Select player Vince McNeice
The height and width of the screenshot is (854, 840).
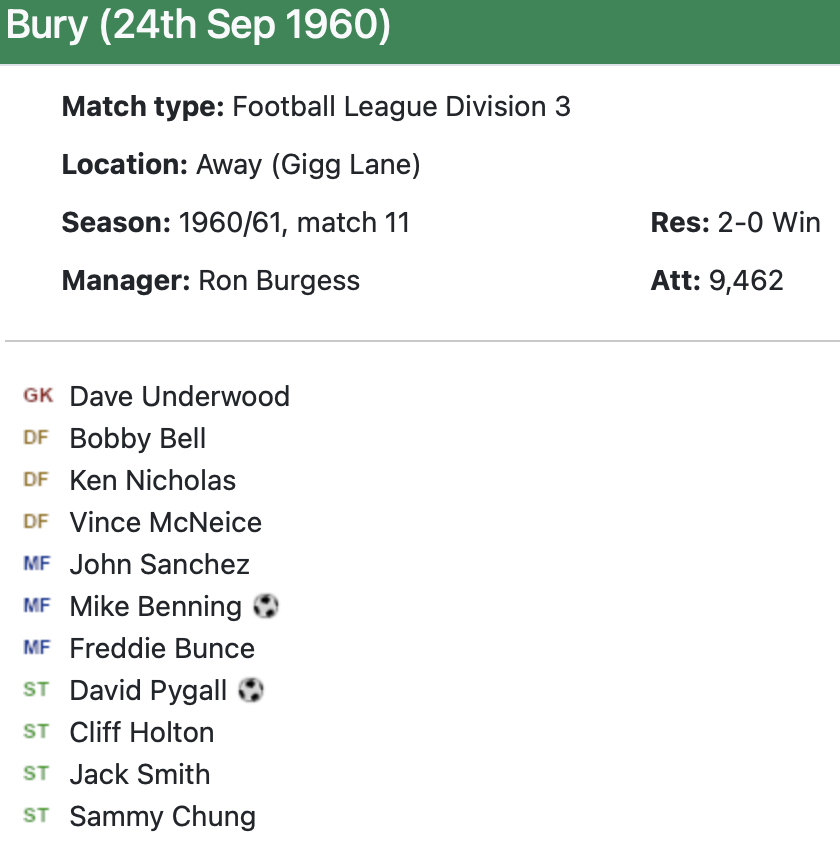pyautogui.click(x=165, y=522)
